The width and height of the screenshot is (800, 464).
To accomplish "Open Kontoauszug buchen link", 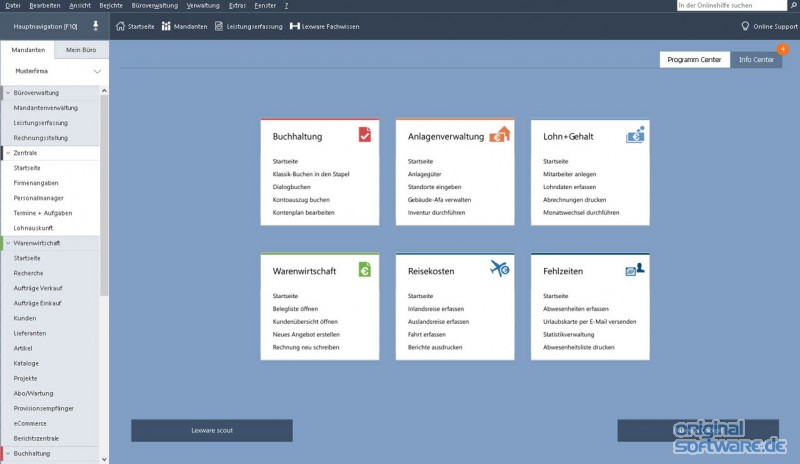I will point(301,200).
